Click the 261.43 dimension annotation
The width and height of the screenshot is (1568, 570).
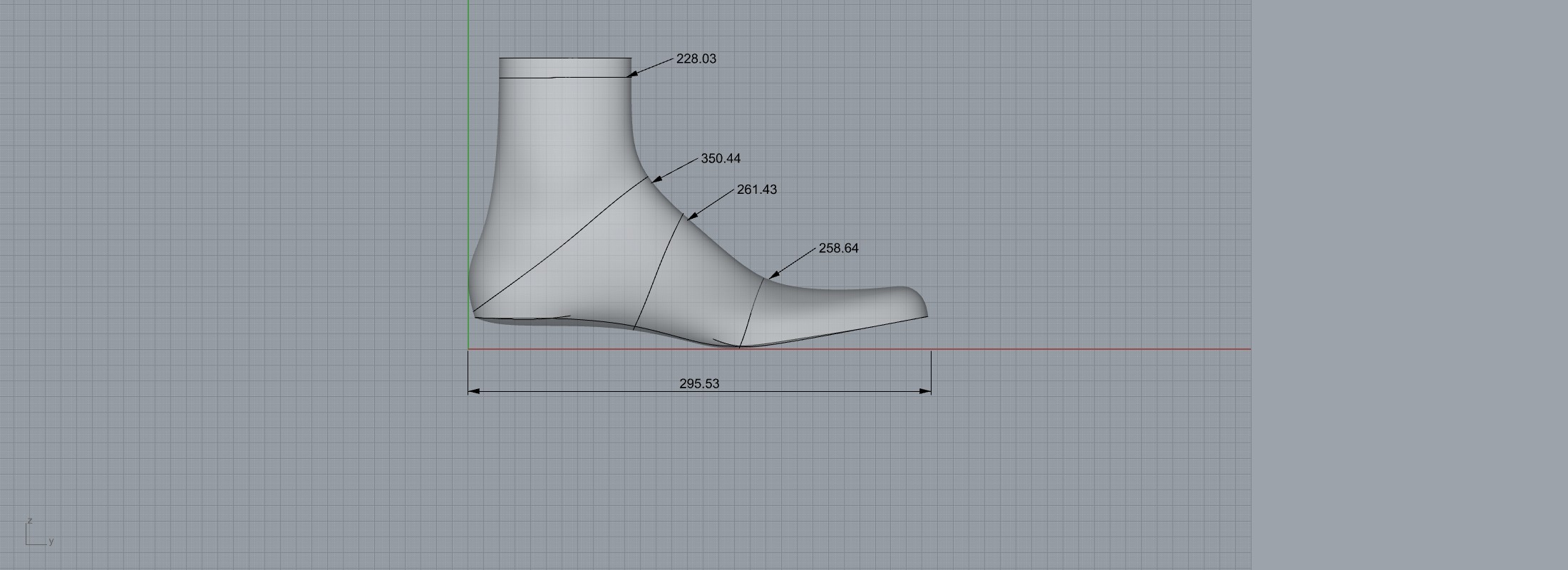point(756,190)
